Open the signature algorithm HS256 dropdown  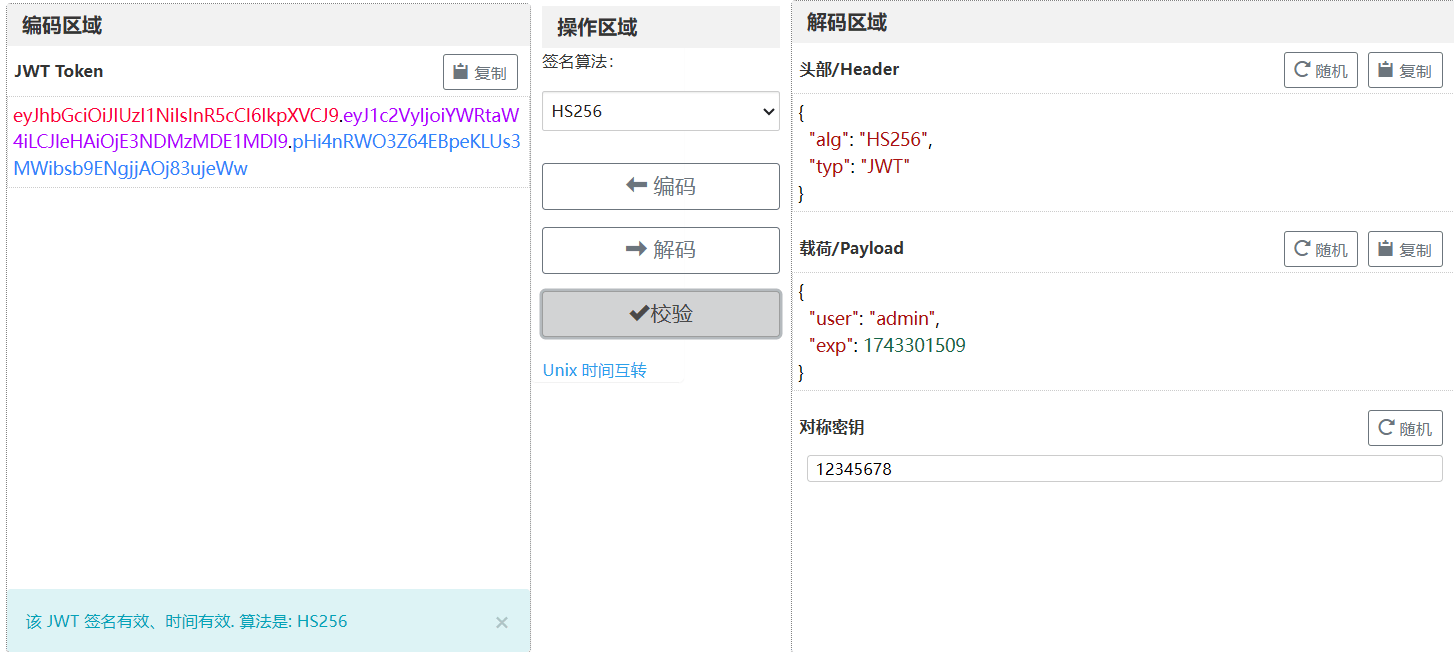coord(660,111)
